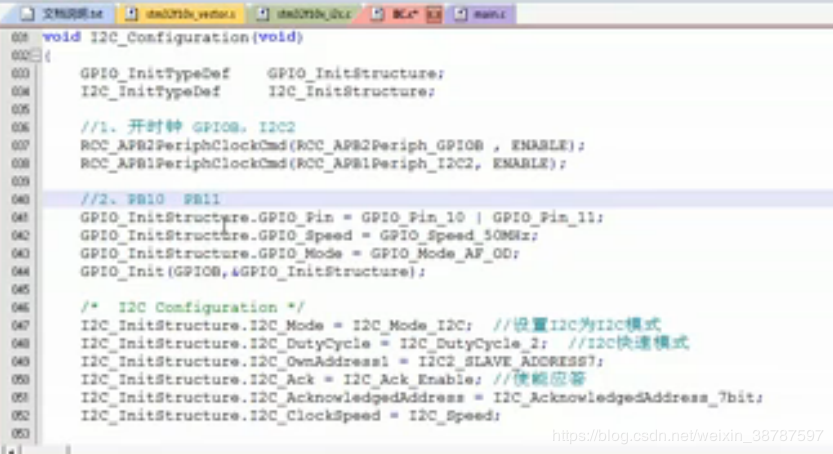Click on 'void I2C_Configuration(void)' declaration
This screenshot has width=833, height=454.
[173, 37]
